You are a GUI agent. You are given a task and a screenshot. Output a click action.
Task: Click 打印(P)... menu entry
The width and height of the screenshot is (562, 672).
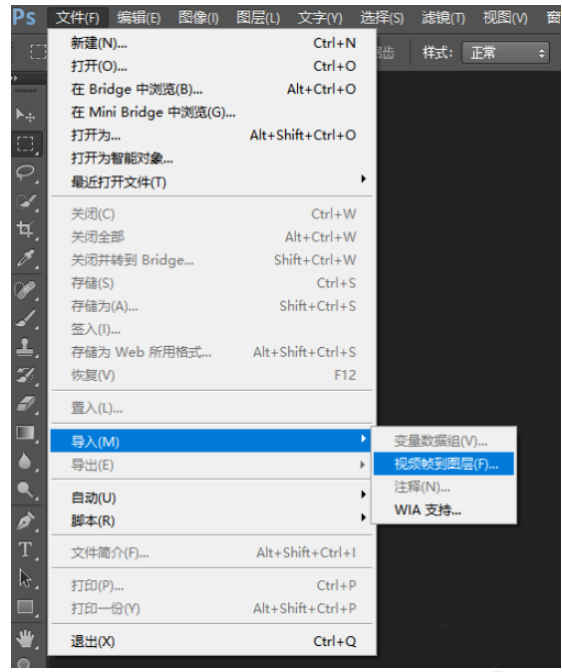pos(211,585)
